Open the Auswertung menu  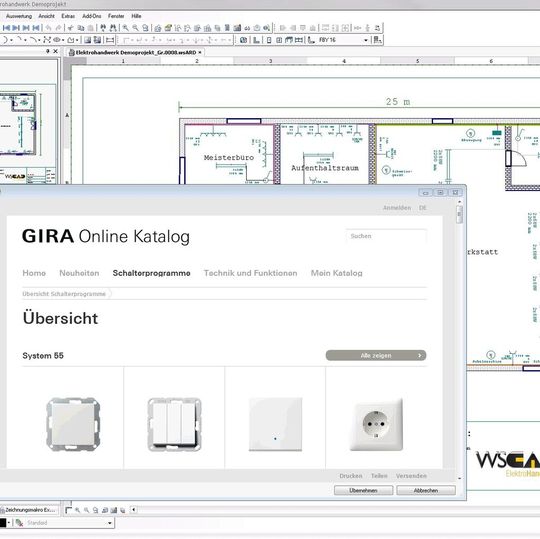19,16
